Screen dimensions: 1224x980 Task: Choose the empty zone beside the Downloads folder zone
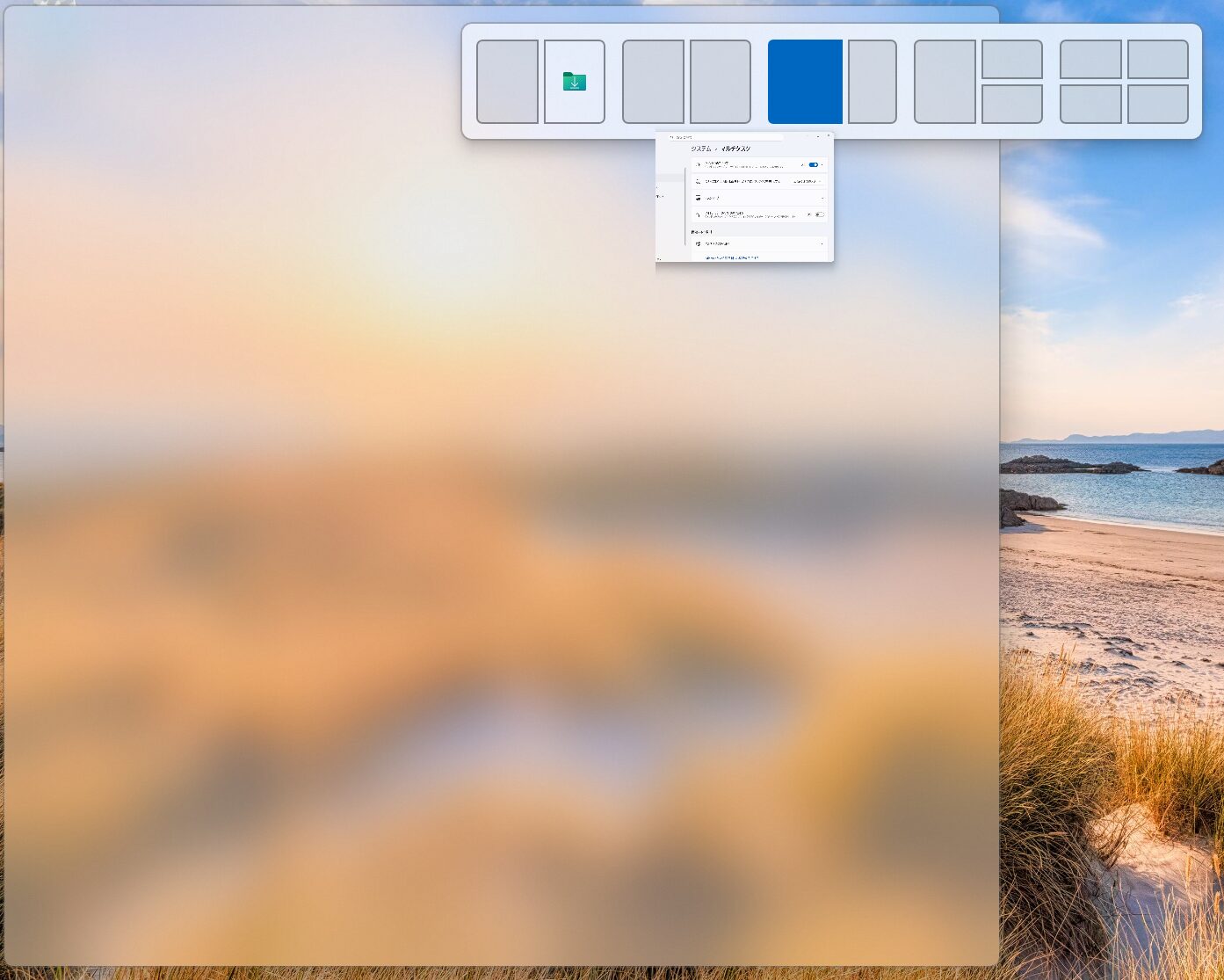point(507,82)
